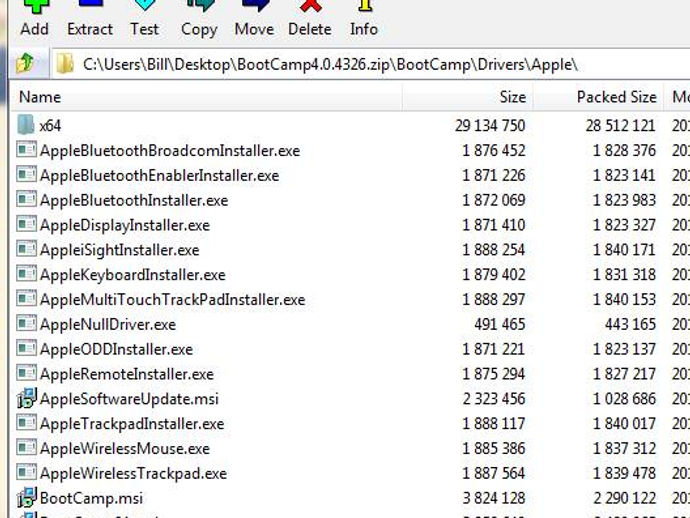Click the Copy toolbar icon
Screen dimensions: 690x518
tap(200, 5)
